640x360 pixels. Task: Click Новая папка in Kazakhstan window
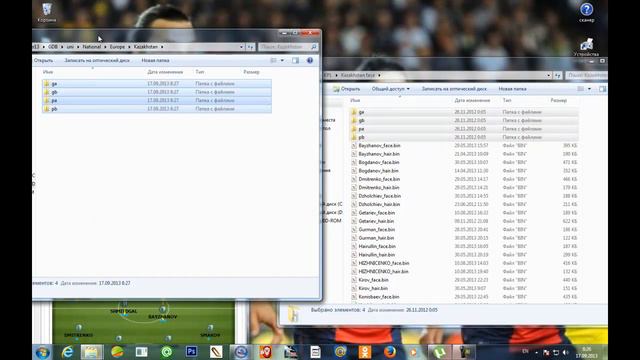pos(155,60)
